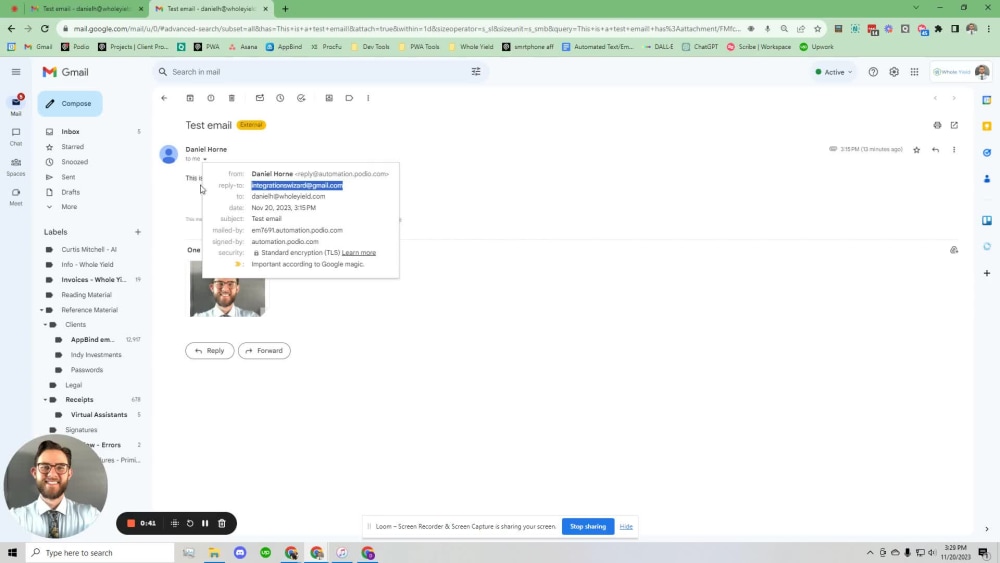
Task: Delete the Test email
Action: [x=232, y=98]
